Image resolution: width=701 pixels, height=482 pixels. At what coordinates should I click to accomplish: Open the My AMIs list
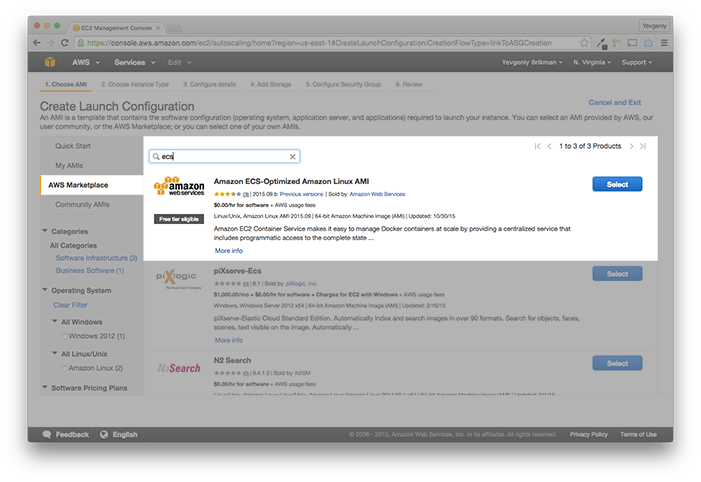point(92,165)
